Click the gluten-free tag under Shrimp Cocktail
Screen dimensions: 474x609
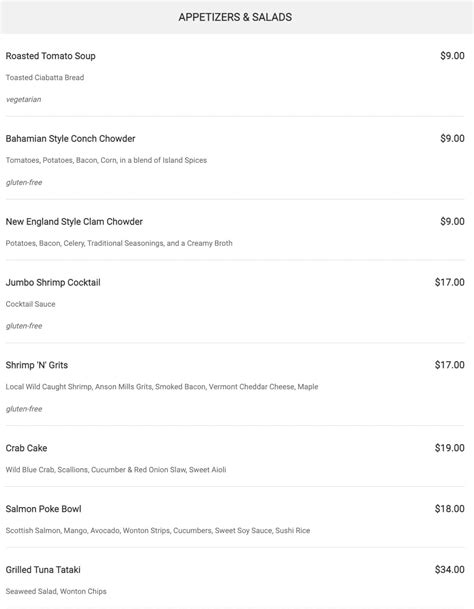[24, 326]
